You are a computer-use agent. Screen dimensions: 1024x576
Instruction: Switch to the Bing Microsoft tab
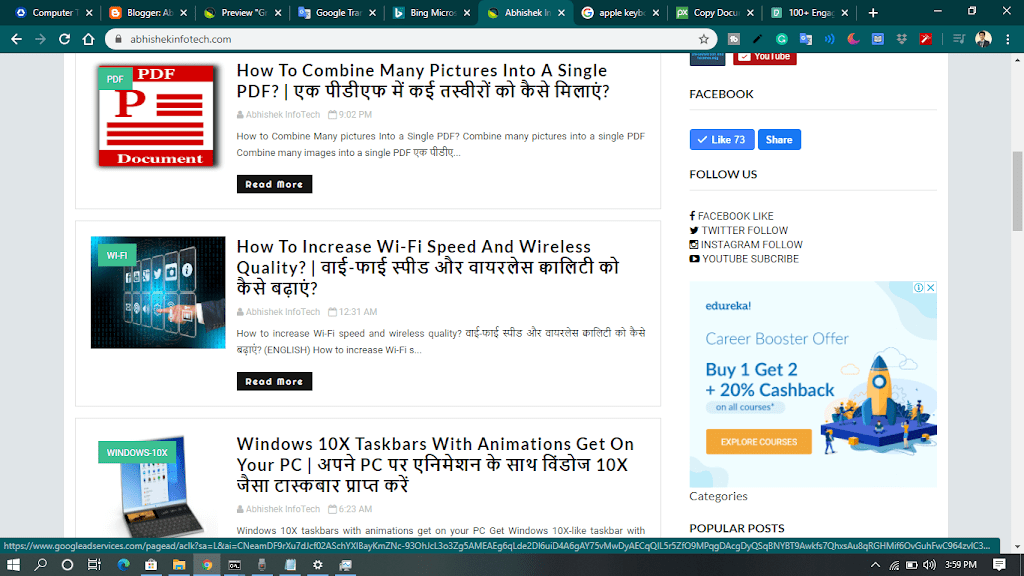(428, 13)
